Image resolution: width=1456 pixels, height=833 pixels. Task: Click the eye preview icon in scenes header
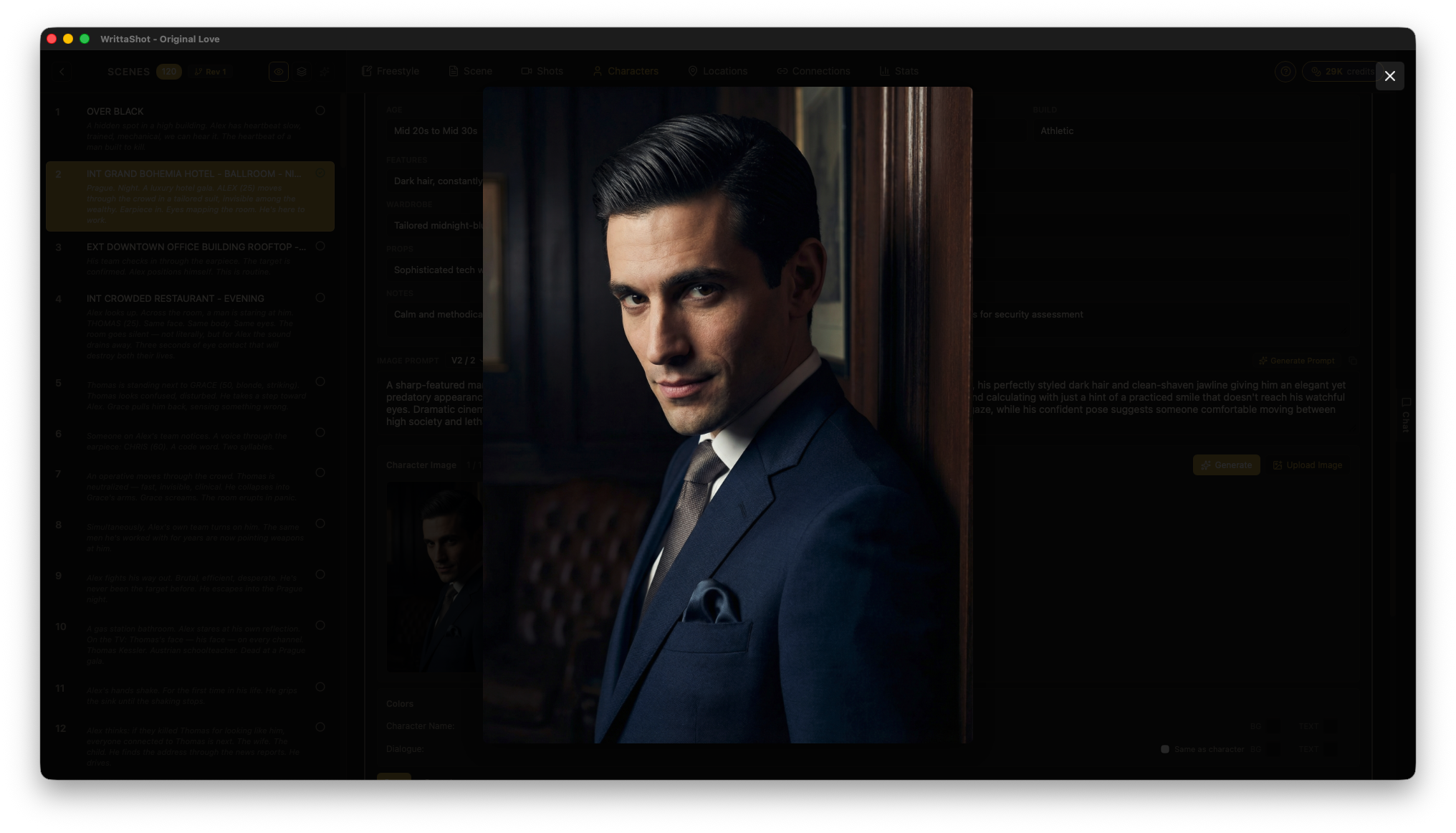(x=279, y=72)
